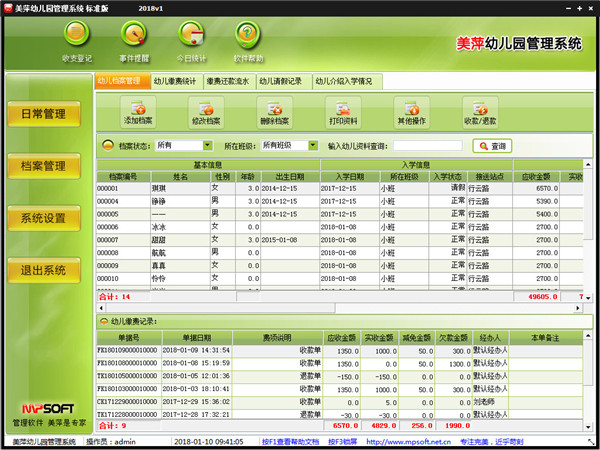Viewport: 600px width, 450px height.
Task: Open the 幼儿介绍入学情况 tab
Action: point(344,81)
